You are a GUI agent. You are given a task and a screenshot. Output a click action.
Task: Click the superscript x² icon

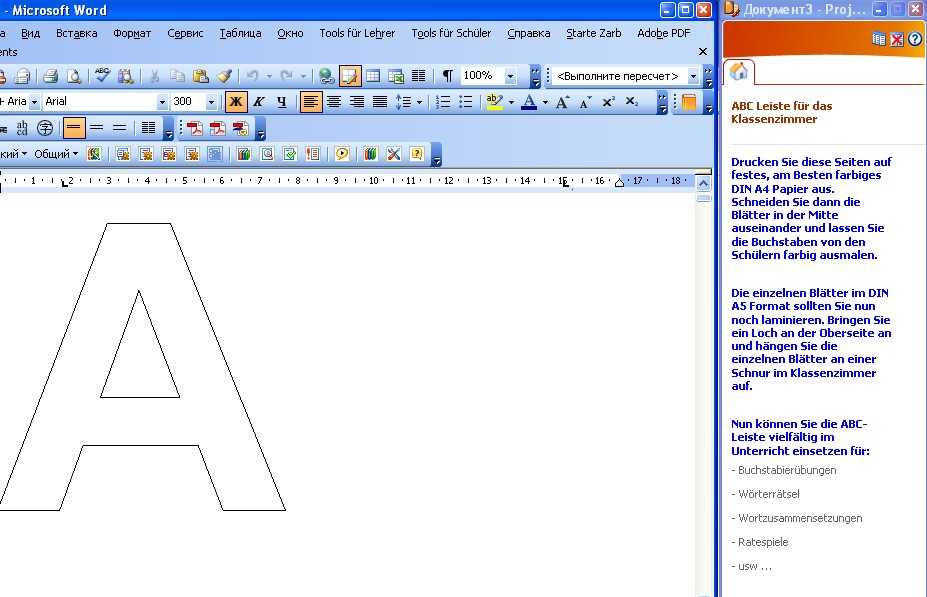coord(608,102)
